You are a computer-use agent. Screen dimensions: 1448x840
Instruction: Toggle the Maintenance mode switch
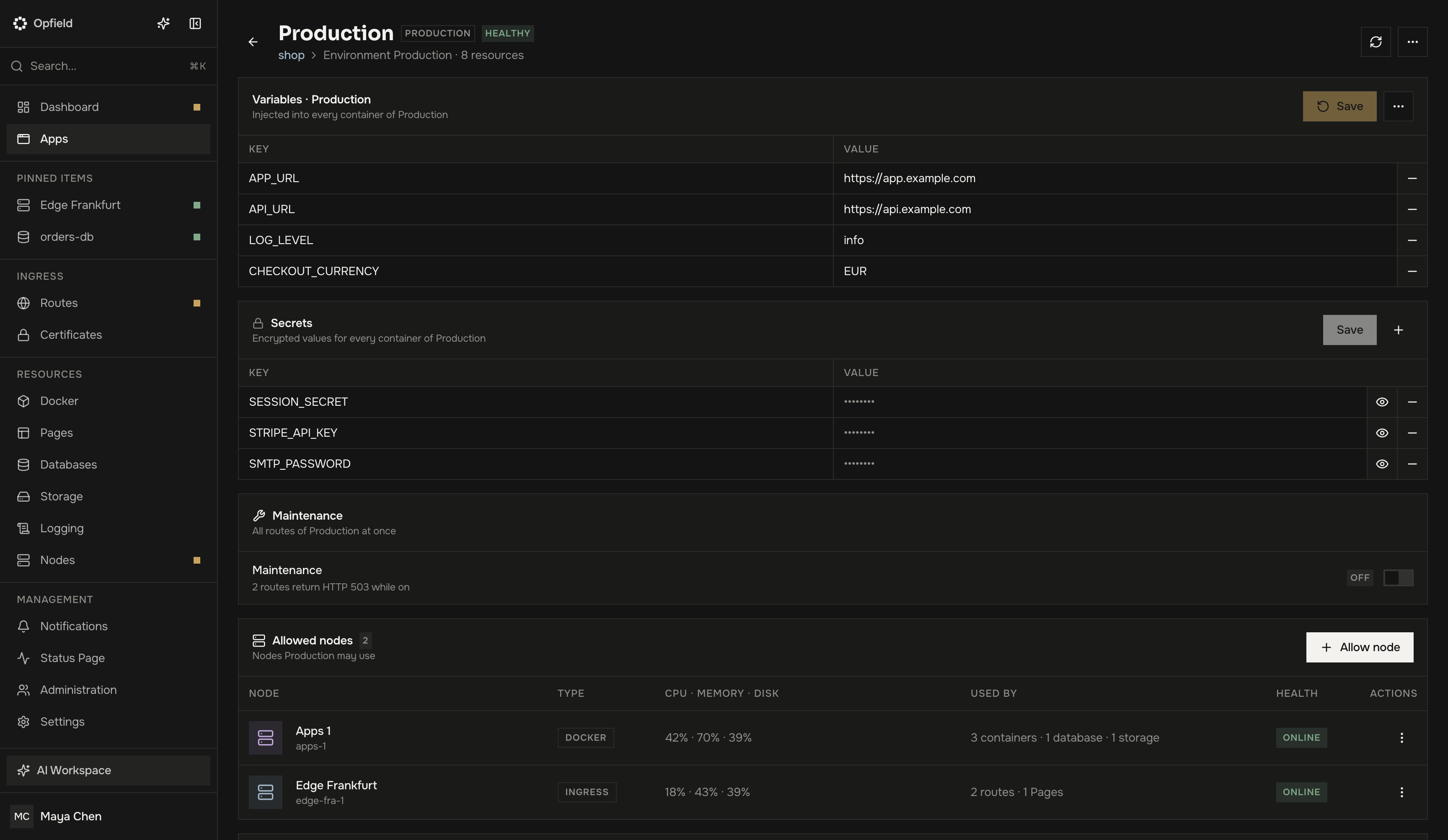coord(1398,577)
